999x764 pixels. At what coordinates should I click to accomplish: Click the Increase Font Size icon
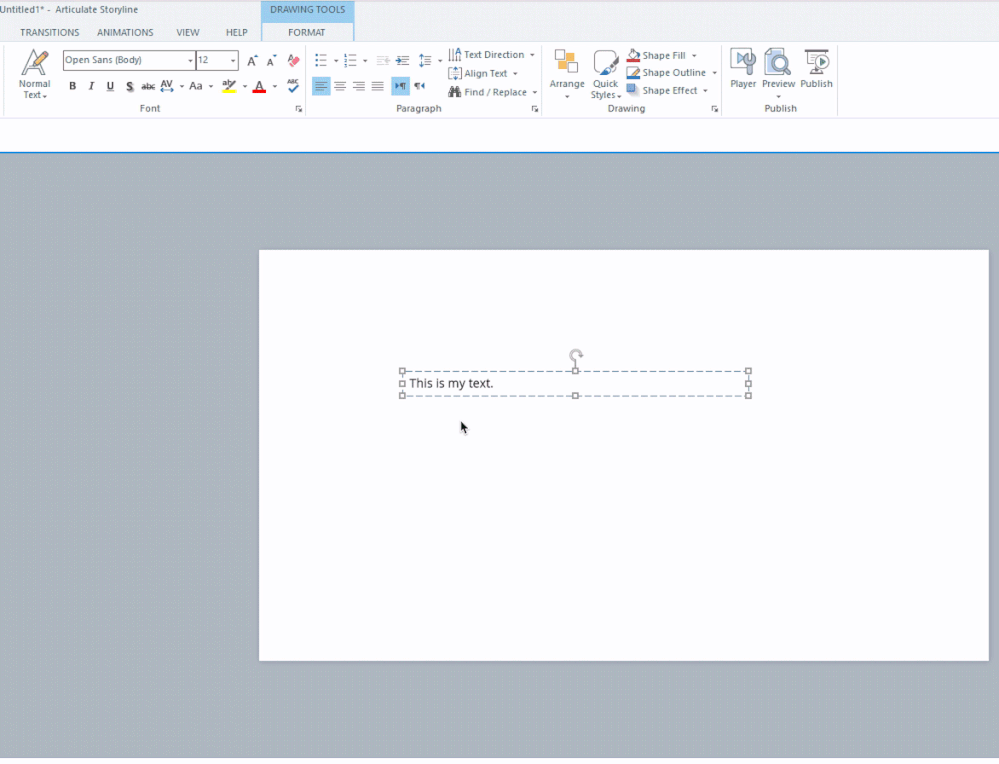[253, 61]
